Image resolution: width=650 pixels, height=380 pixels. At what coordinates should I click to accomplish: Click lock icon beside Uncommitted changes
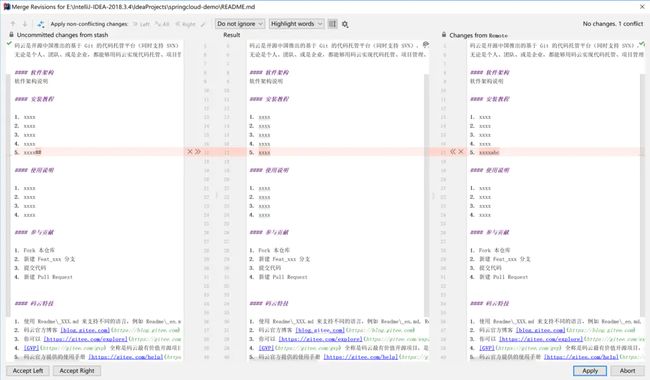[x=11, y=35]
